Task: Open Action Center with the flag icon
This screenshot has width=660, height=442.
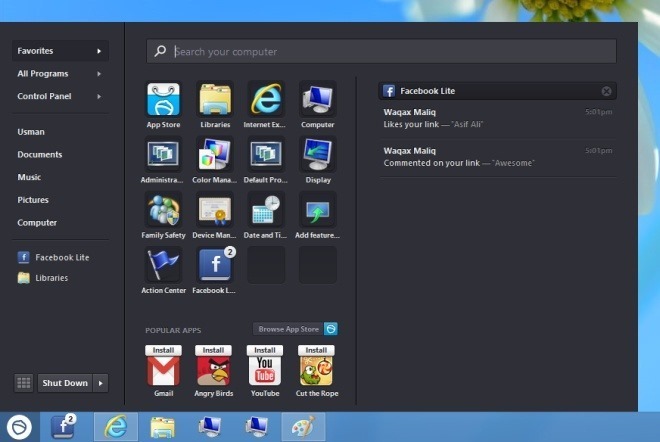Action: click(x=163, y=266)
